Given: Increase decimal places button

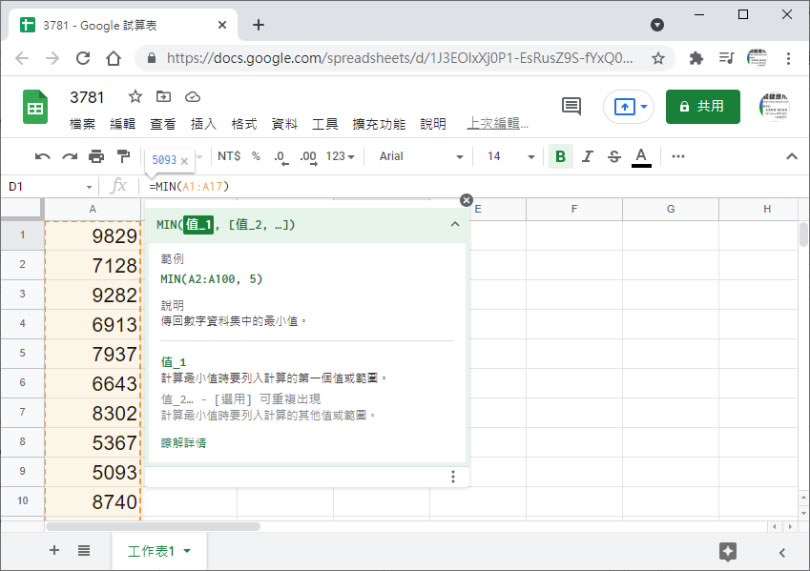Looking at the screenshot, I should pyautogui.click(x=308, y=157).
